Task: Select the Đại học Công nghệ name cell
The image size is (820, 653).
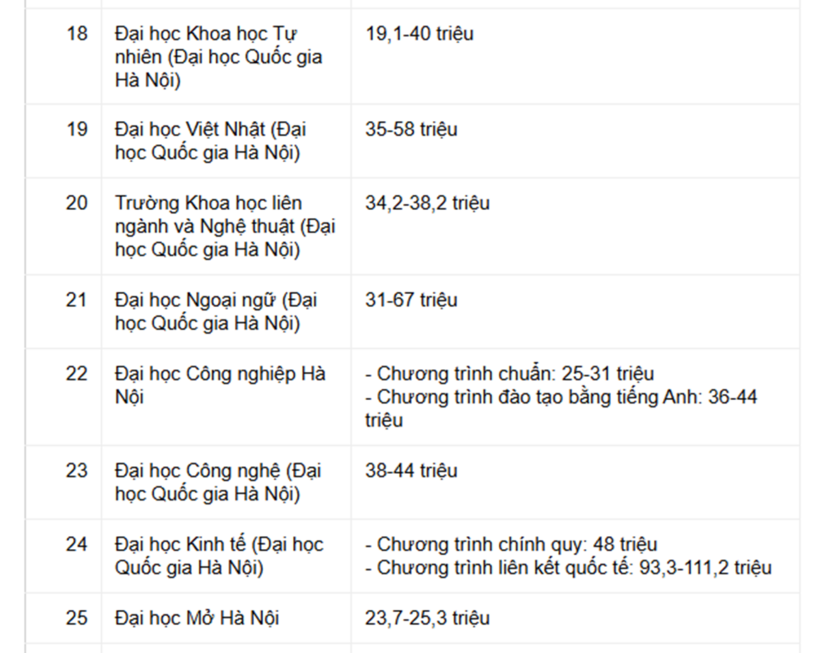Action: (x=216, y=481)
